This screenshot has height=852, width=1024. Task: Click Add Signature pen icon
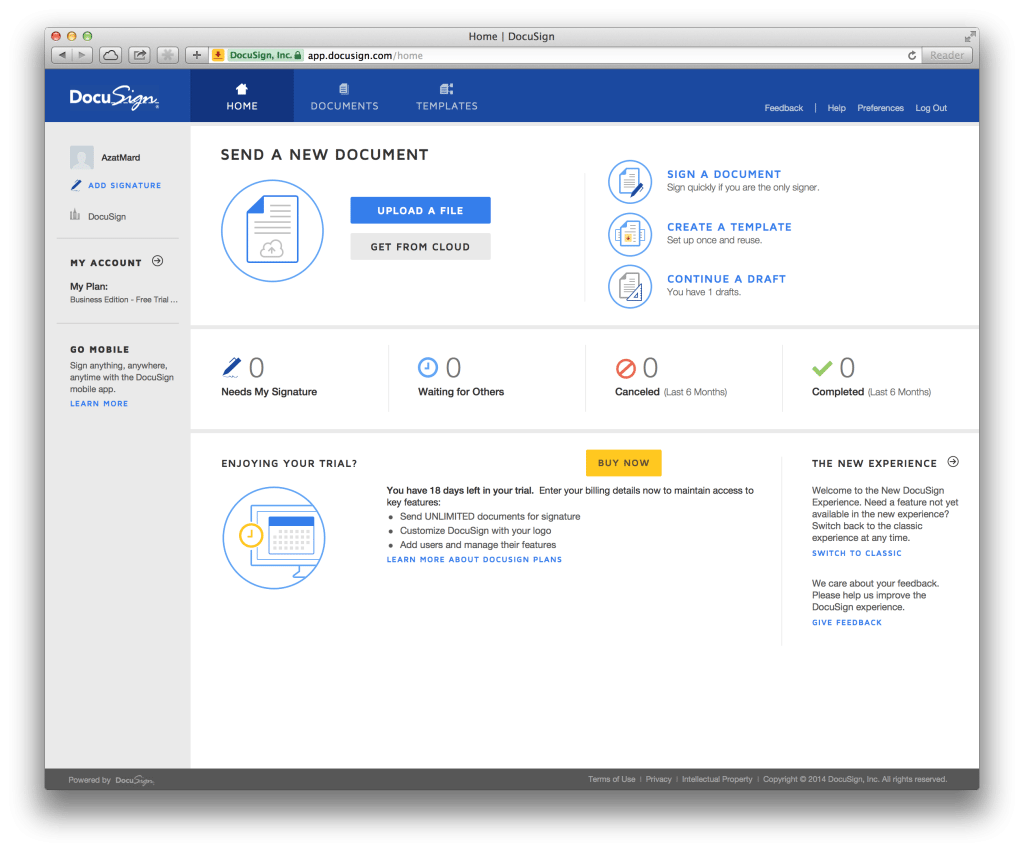tap(76, 185)
